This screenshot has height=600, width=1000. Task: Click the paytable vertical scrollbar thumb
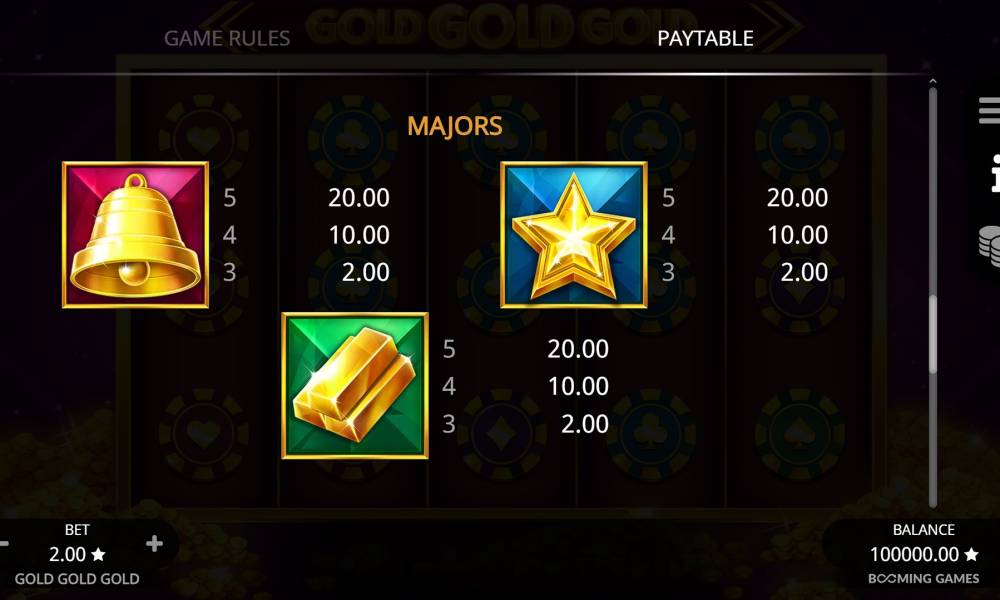(x=933, y=334)
